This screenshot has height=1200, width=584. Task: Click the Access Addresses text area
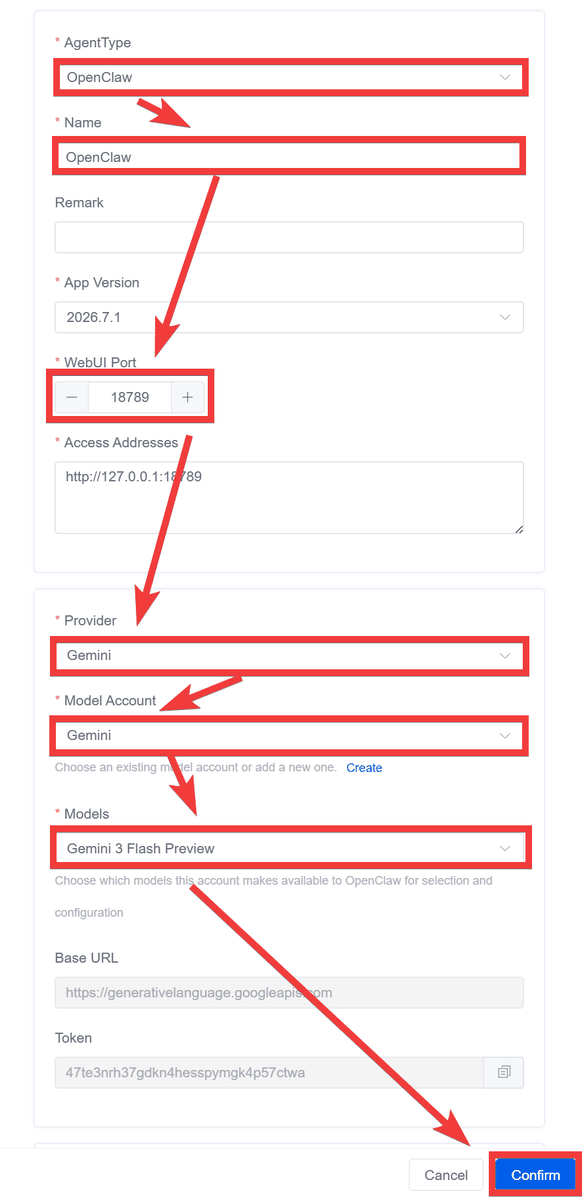289,497
